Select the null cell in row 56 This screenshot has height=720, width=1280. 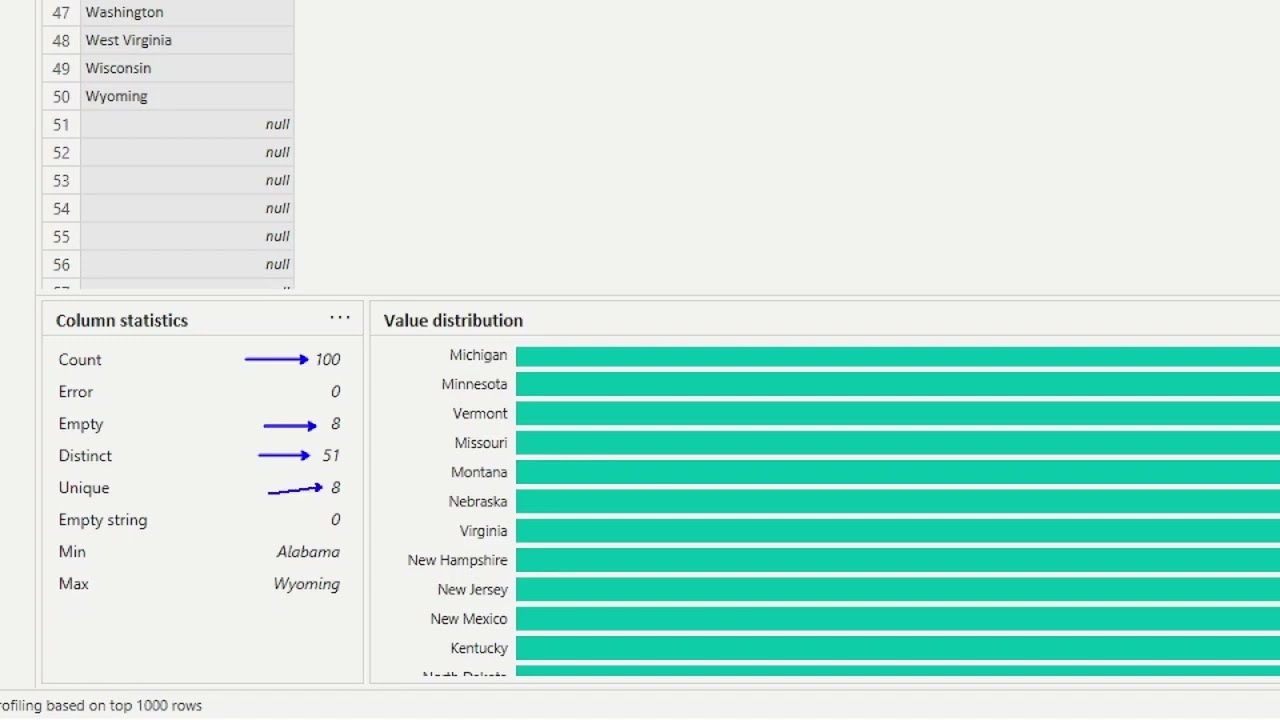tap(188, 264)
